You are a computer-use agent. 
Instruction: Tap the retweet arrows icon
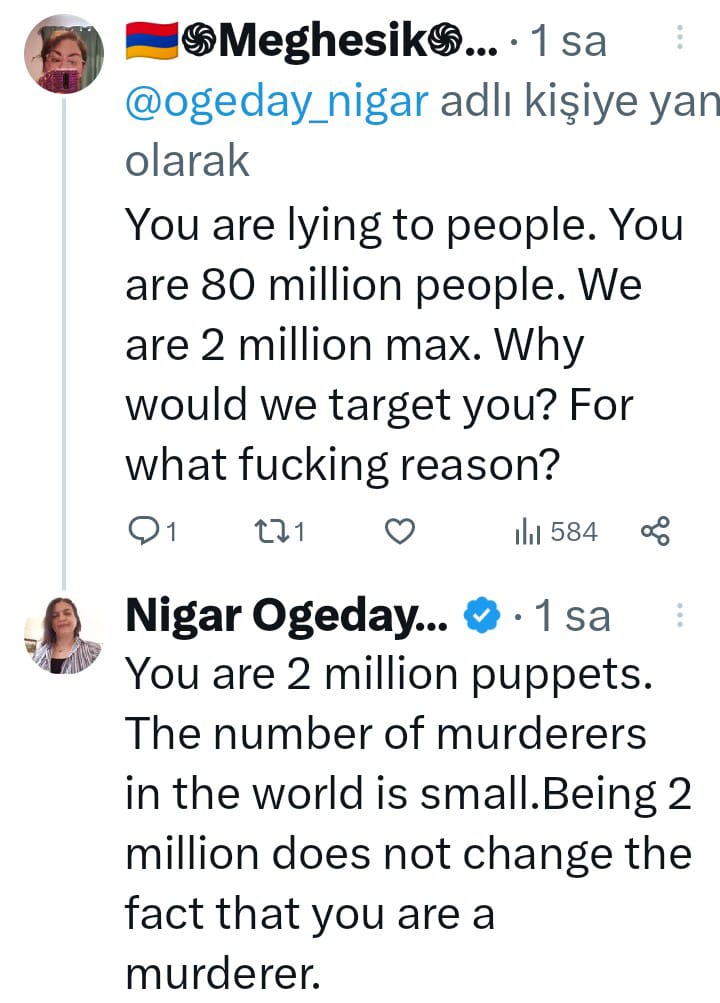[267, 532]
